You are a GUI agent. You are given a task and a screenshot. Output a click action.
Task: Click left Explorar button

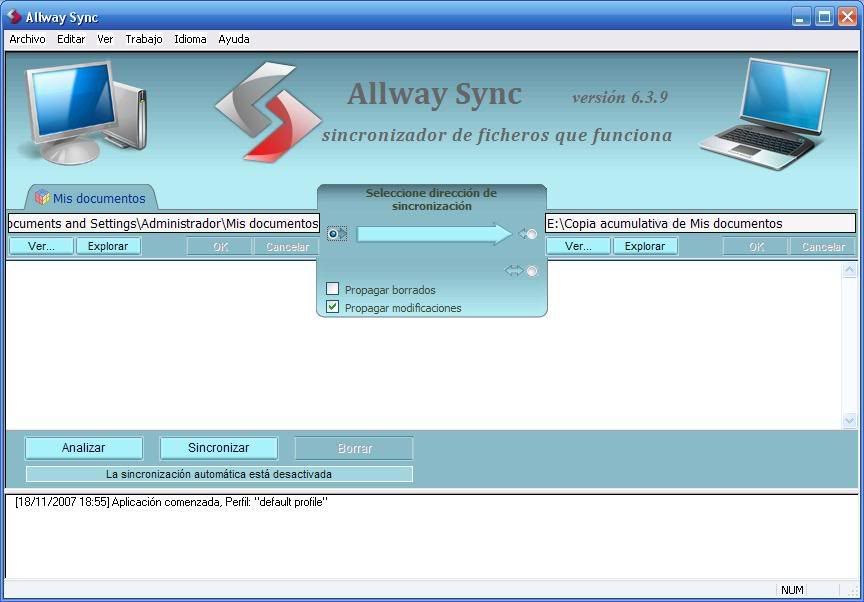coord(108,246)
